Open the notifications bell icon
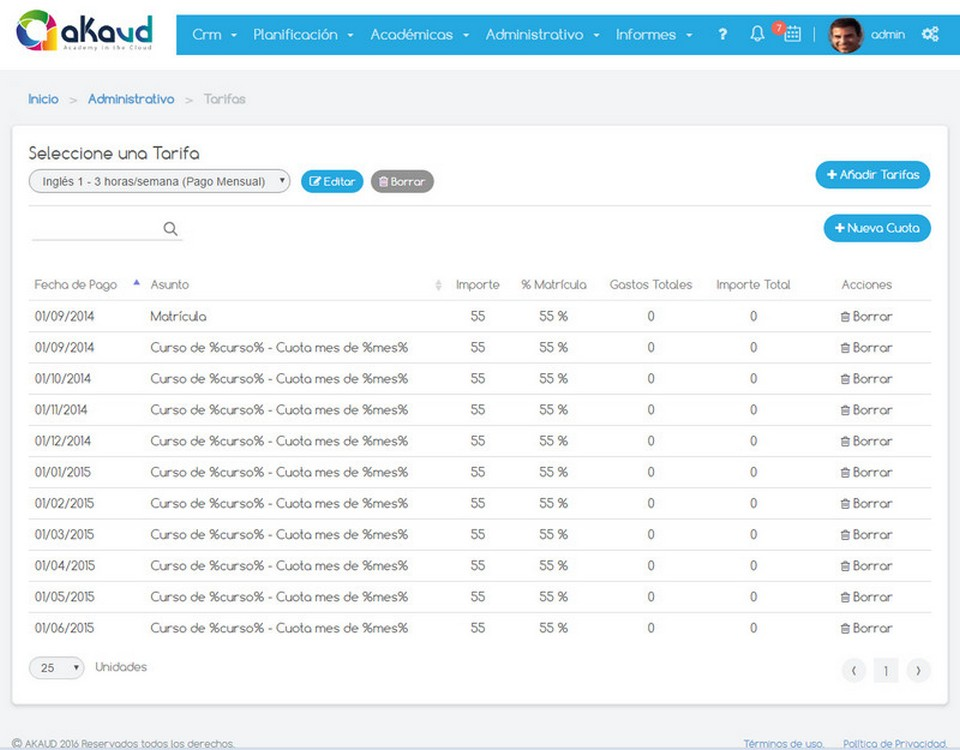This screenshot has width=960, height=750. coord(757,35)
